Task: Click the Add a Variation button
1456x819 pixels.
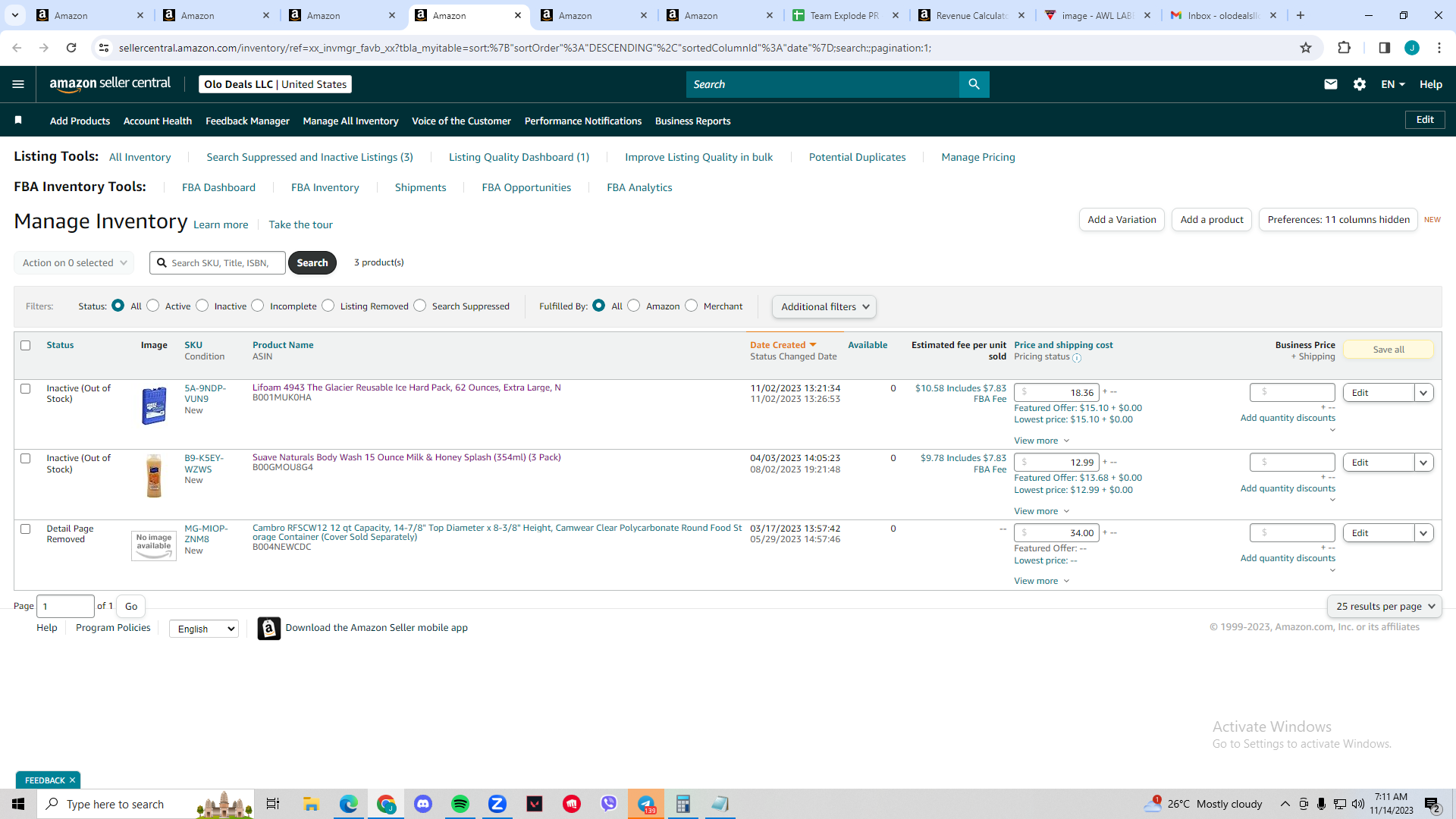Action: tap(1122, 219)
